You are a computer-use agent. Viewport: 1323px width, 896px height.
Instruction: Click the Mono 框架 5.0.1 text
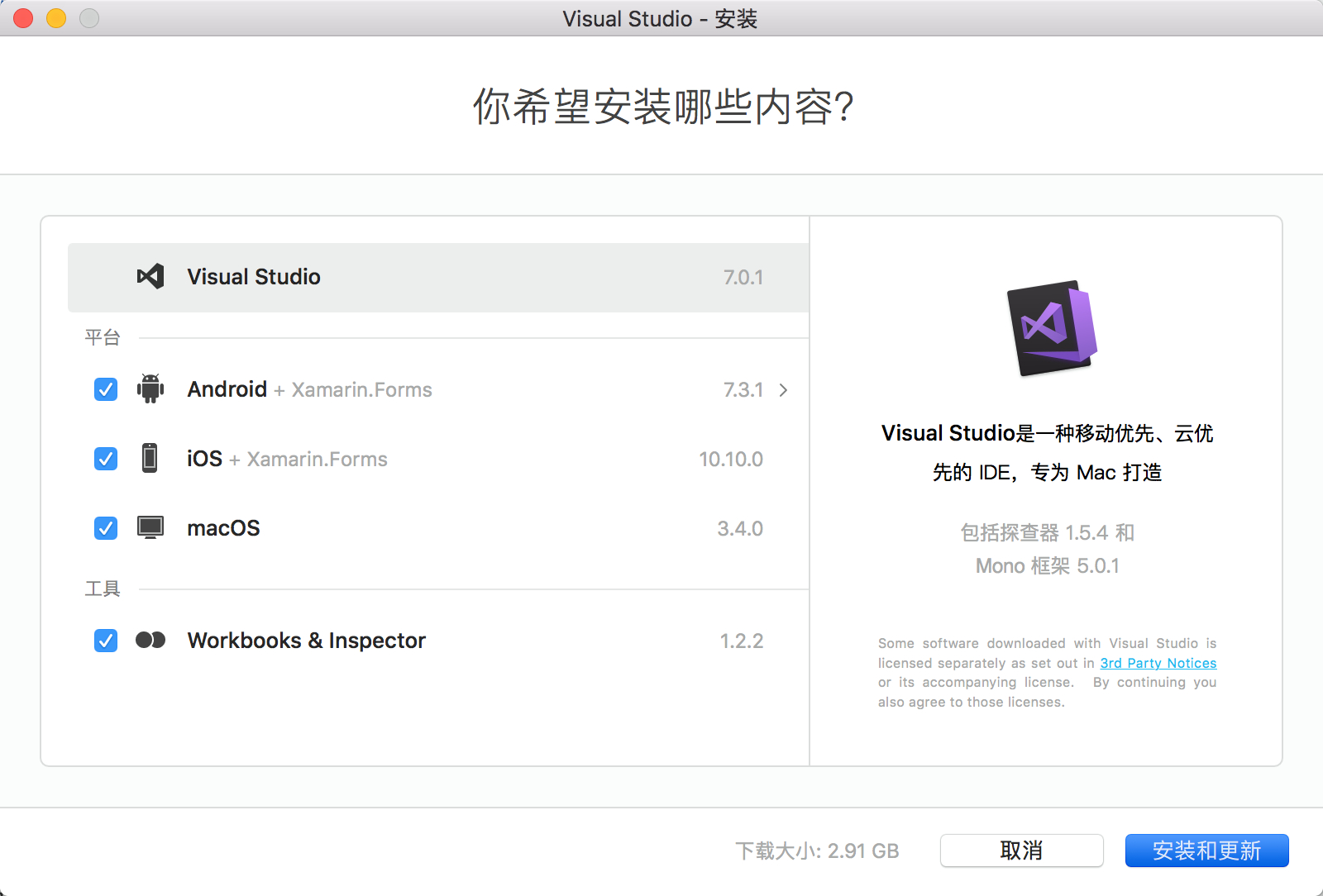1048,566
